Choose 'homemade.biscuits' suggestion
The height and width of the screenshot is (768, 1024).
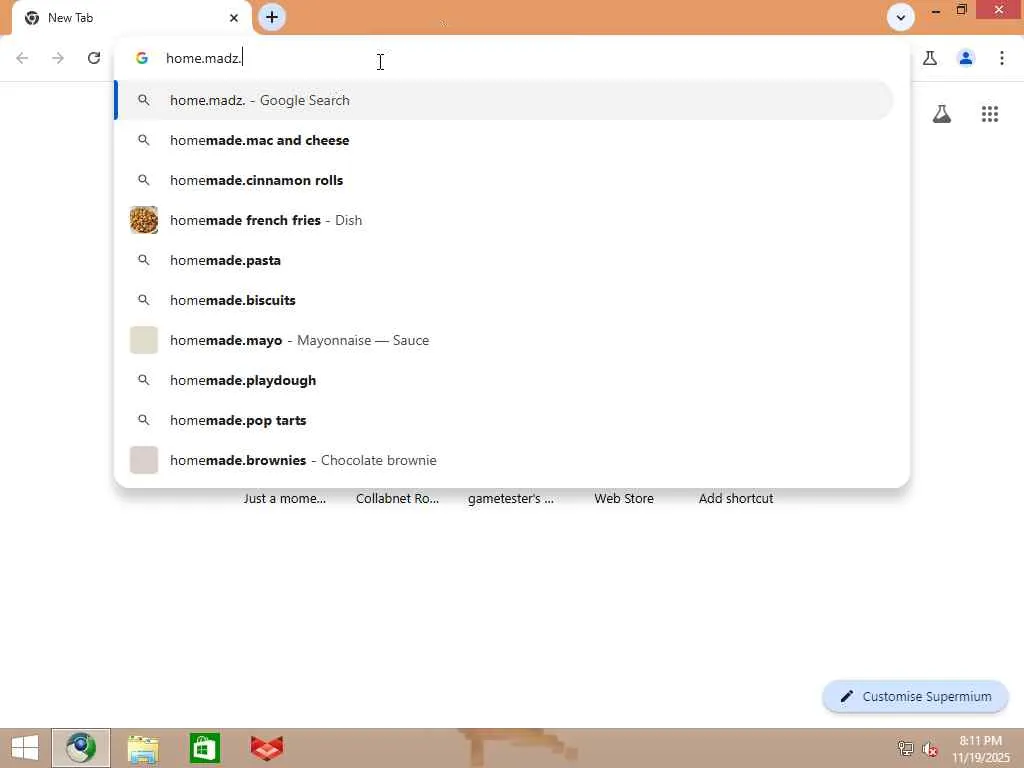pyautogui.click(x=504, y=300)
